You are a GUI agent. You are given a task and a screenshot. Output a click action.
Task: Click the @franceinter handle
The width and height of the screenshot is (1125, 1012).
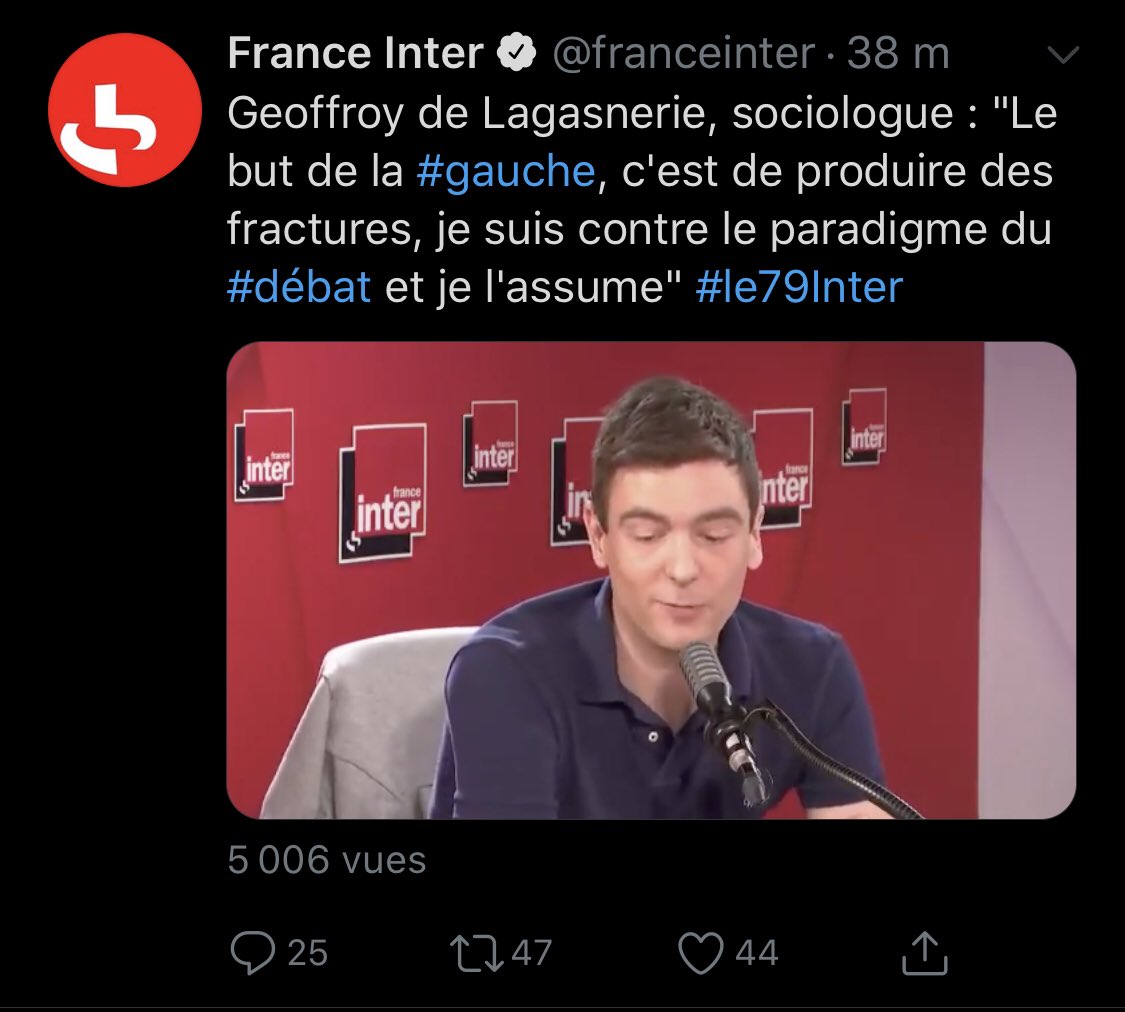coord(684,53)
